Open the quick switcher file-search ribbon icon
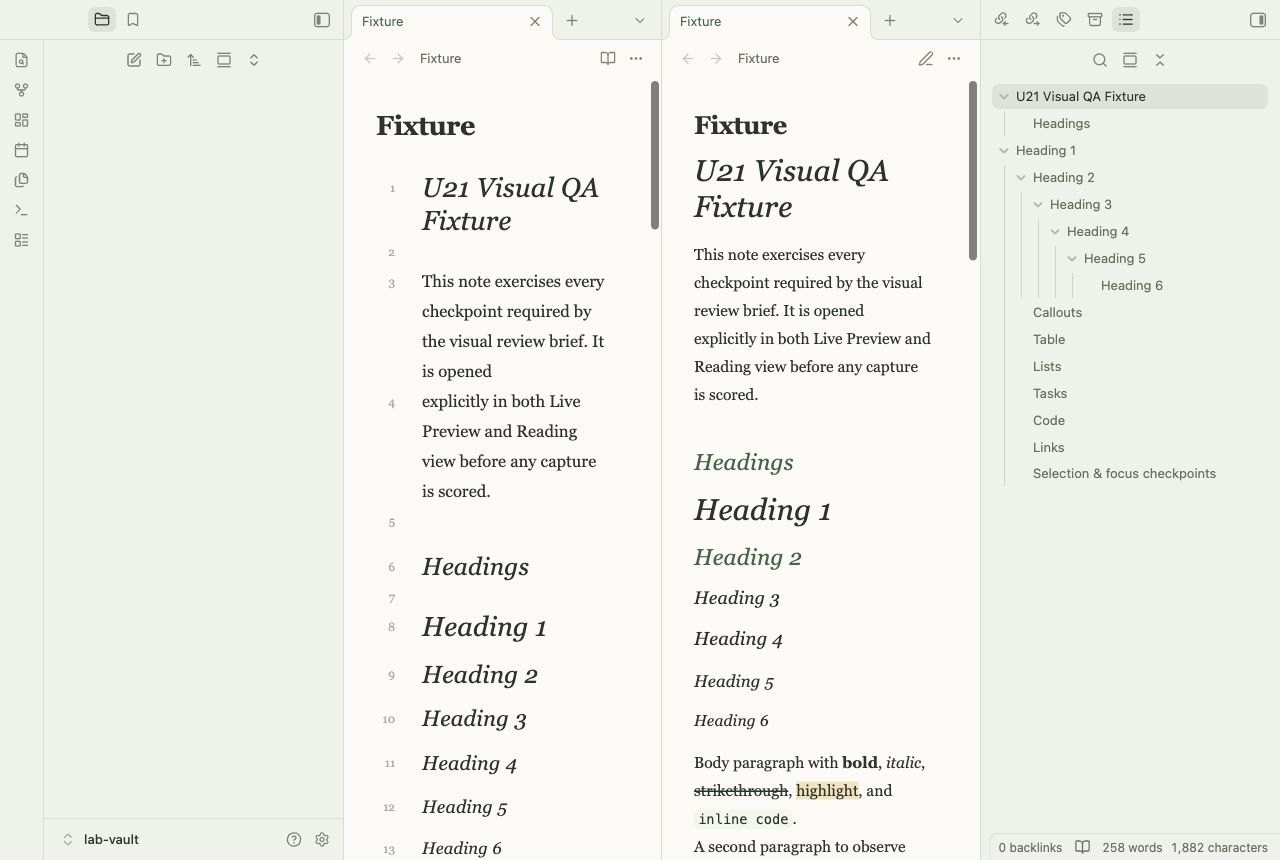The width and height of the screenshot is (1280, 860). click(x=21, y=60)
